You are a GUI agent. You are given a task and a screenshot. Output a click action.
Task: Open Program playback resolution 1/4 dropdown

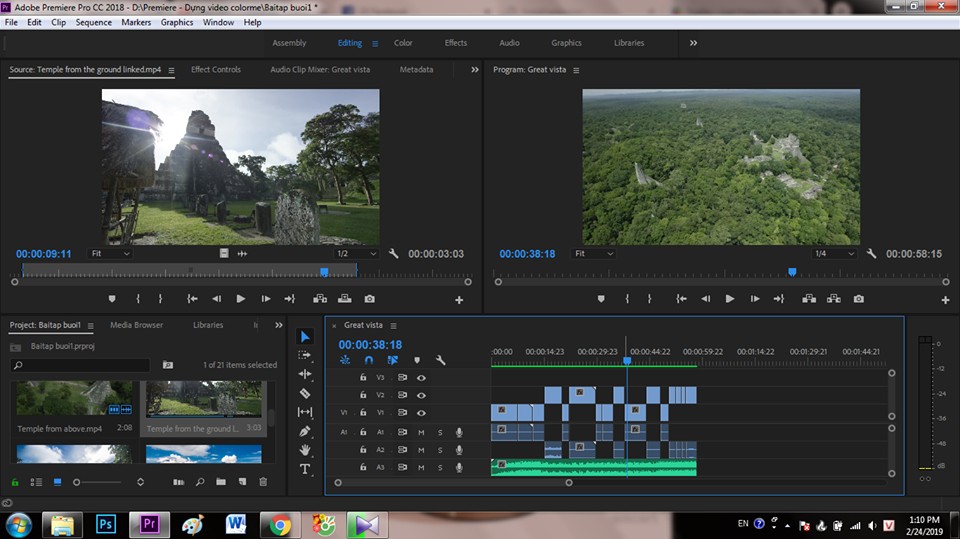[834, 254]
